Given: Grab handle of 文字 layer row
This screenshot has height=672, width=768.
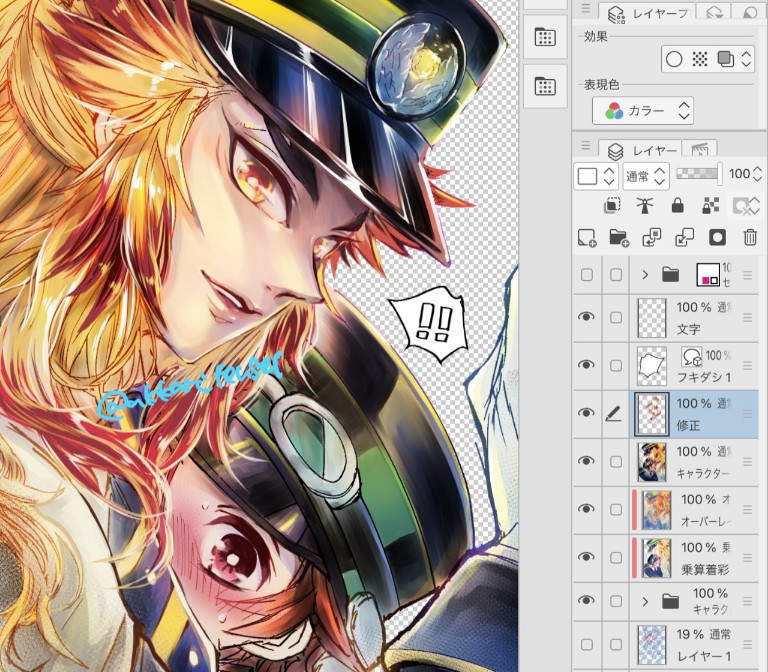Looking at the screenshot, I should 747,318.
